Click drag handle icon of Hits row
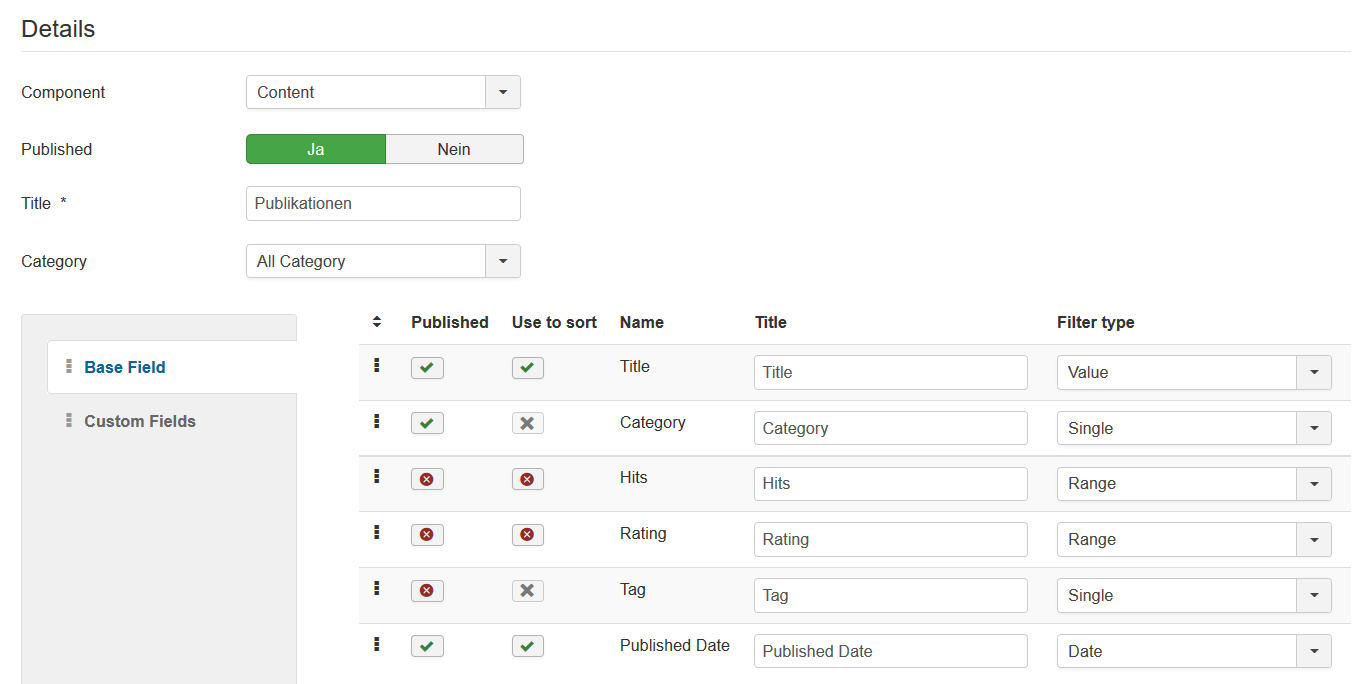1363x684 pixels. (x=376, y=477)
